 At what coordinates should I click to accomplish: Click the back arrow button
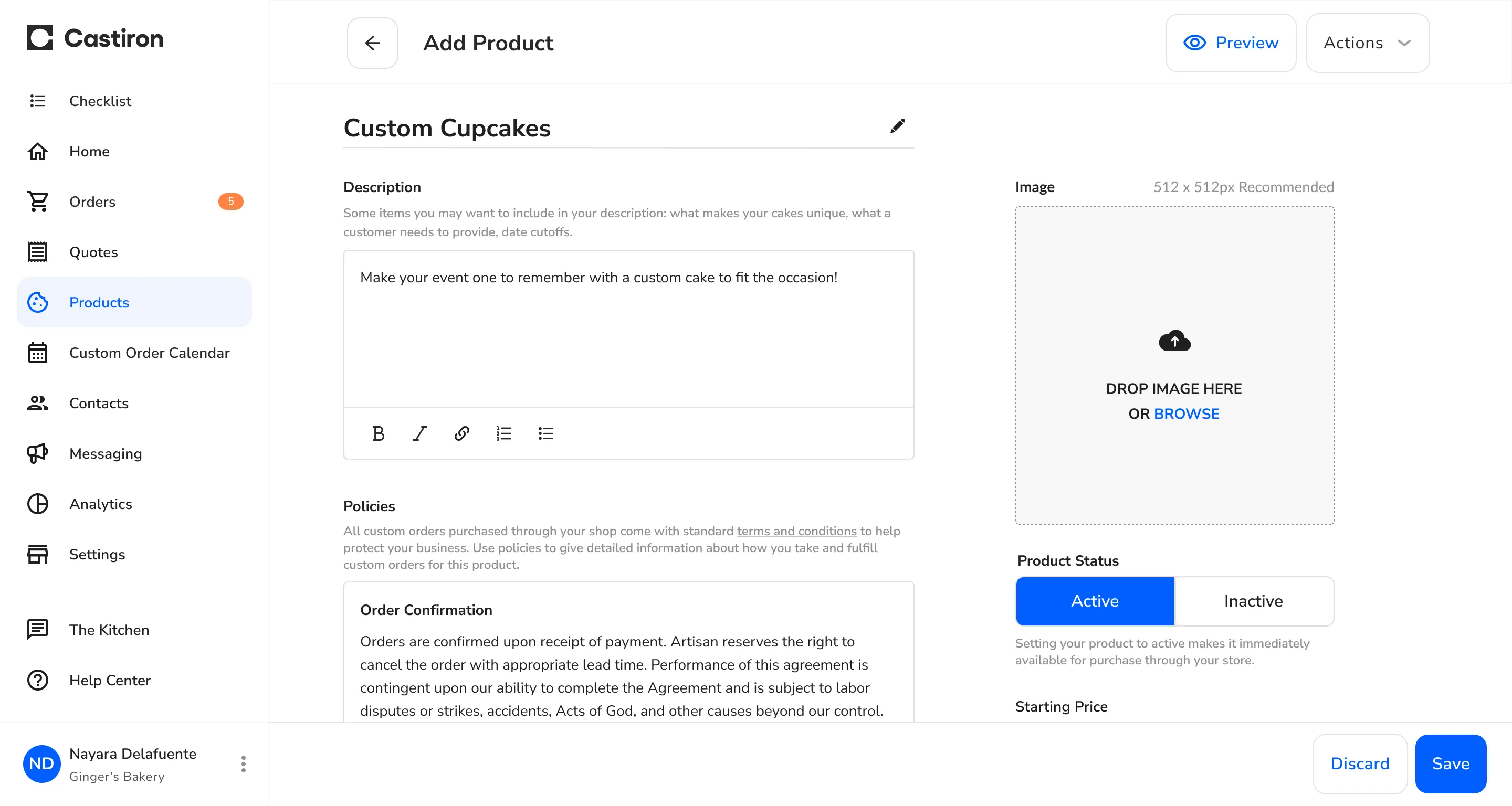click(372, 43)
